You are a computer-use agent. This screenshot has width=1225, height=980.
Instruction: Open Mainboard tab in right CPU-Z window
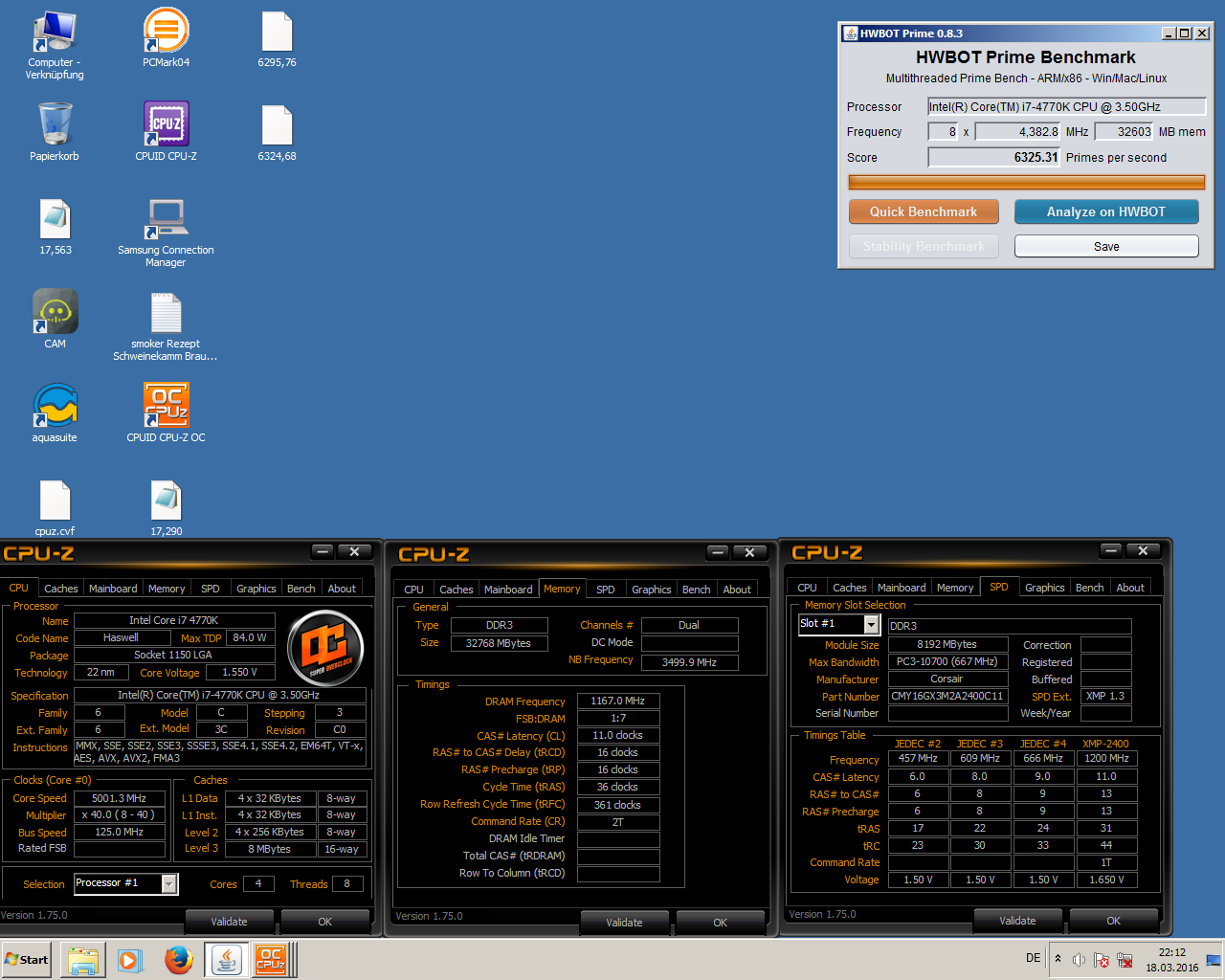coord(902,588)
